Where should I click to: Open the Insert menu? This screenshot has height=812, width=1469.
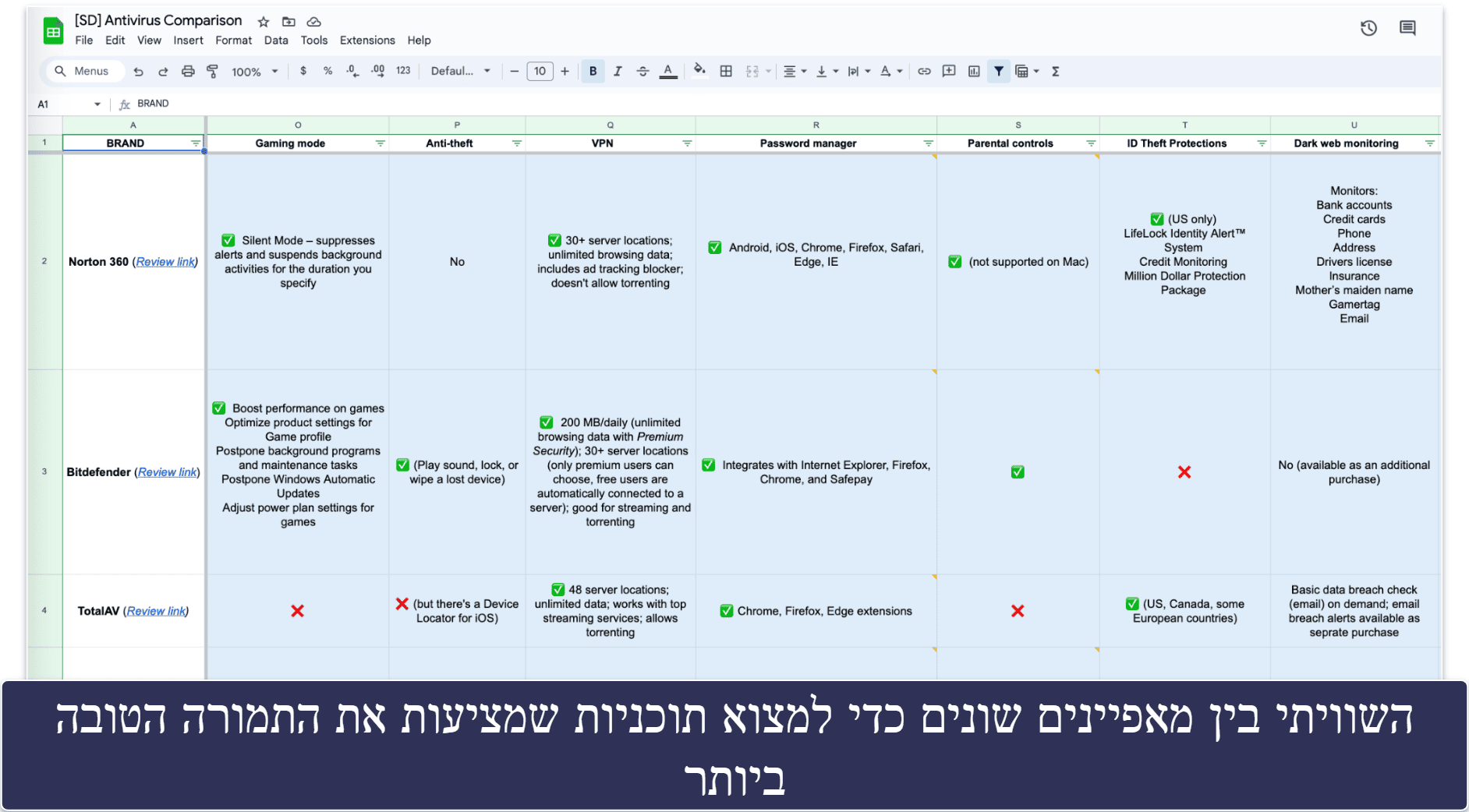pos(188,41)
